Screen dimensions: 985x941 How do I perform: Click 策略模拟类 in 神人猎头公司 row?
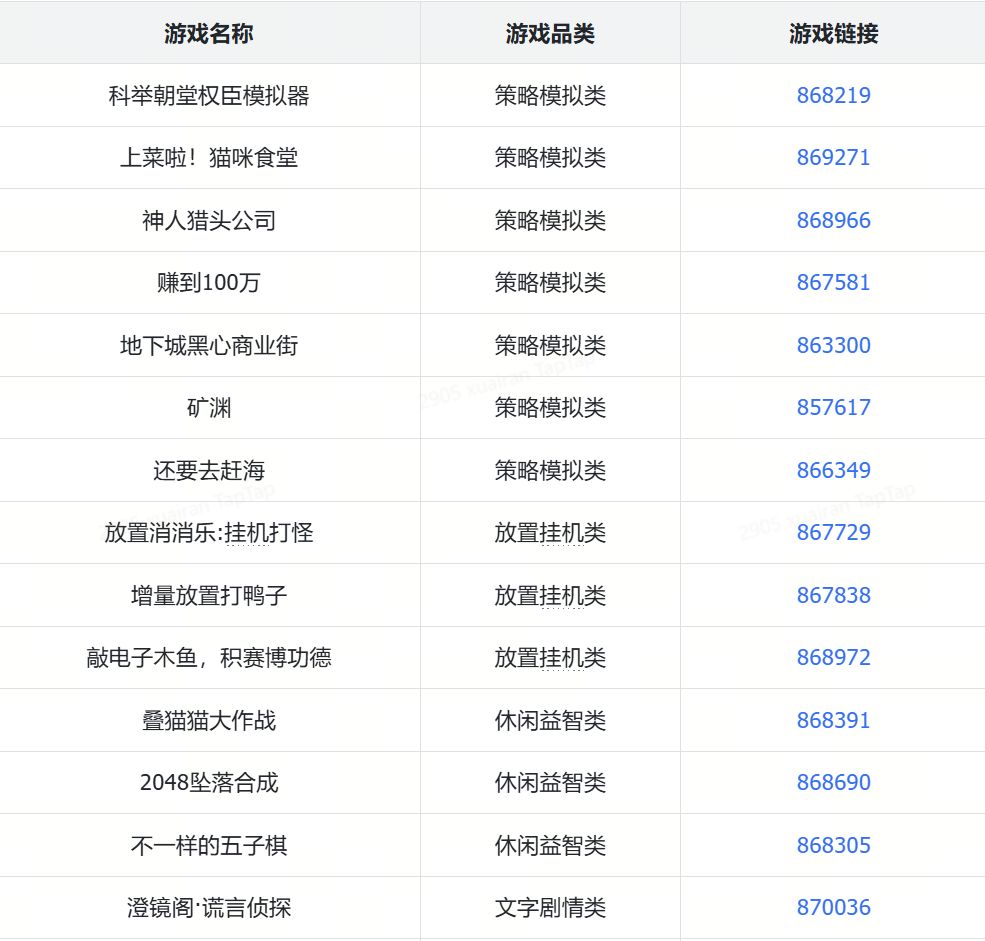pos(550,220)
